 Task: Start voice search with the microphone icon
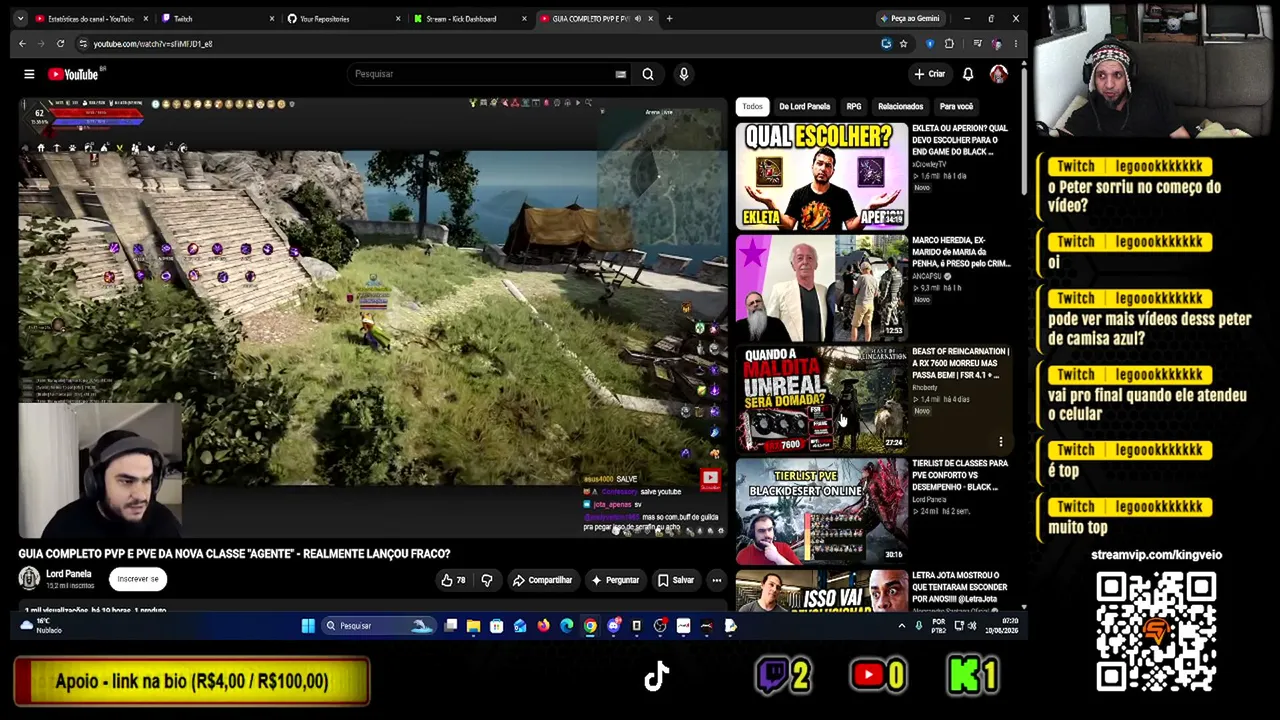pyautogui.click(x=684, y=74)
